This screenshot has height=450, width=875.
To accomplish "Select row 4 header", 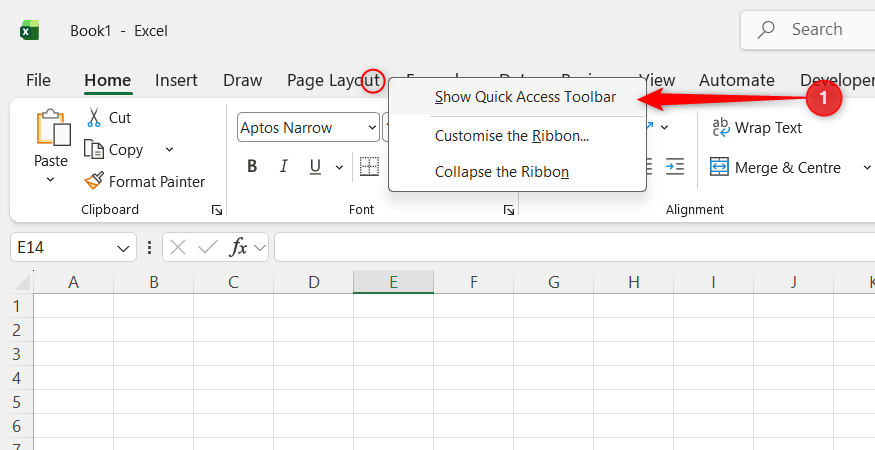I will [x=17, y=378].
